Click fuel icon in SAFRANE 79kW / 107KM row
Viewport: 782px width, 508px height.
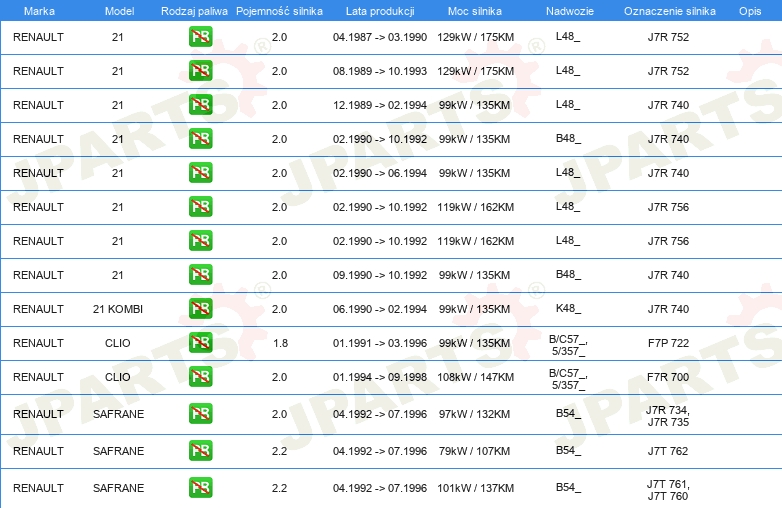pos(200,451)
